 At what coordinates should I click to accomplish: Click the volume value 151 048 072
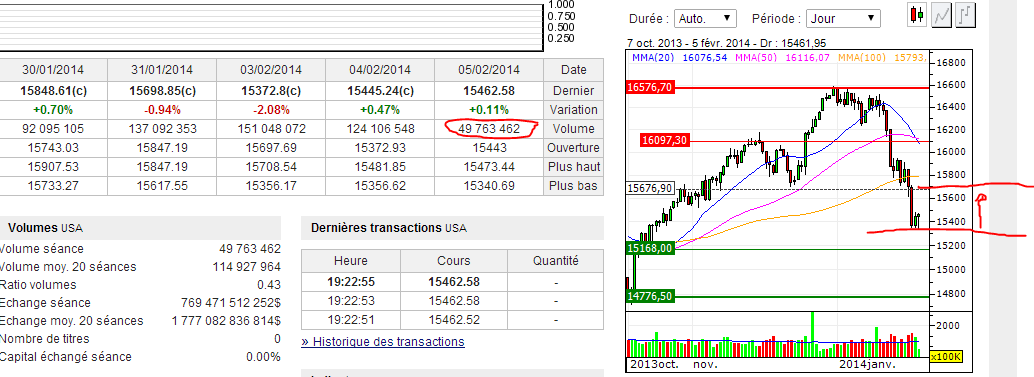click(270, 129)
